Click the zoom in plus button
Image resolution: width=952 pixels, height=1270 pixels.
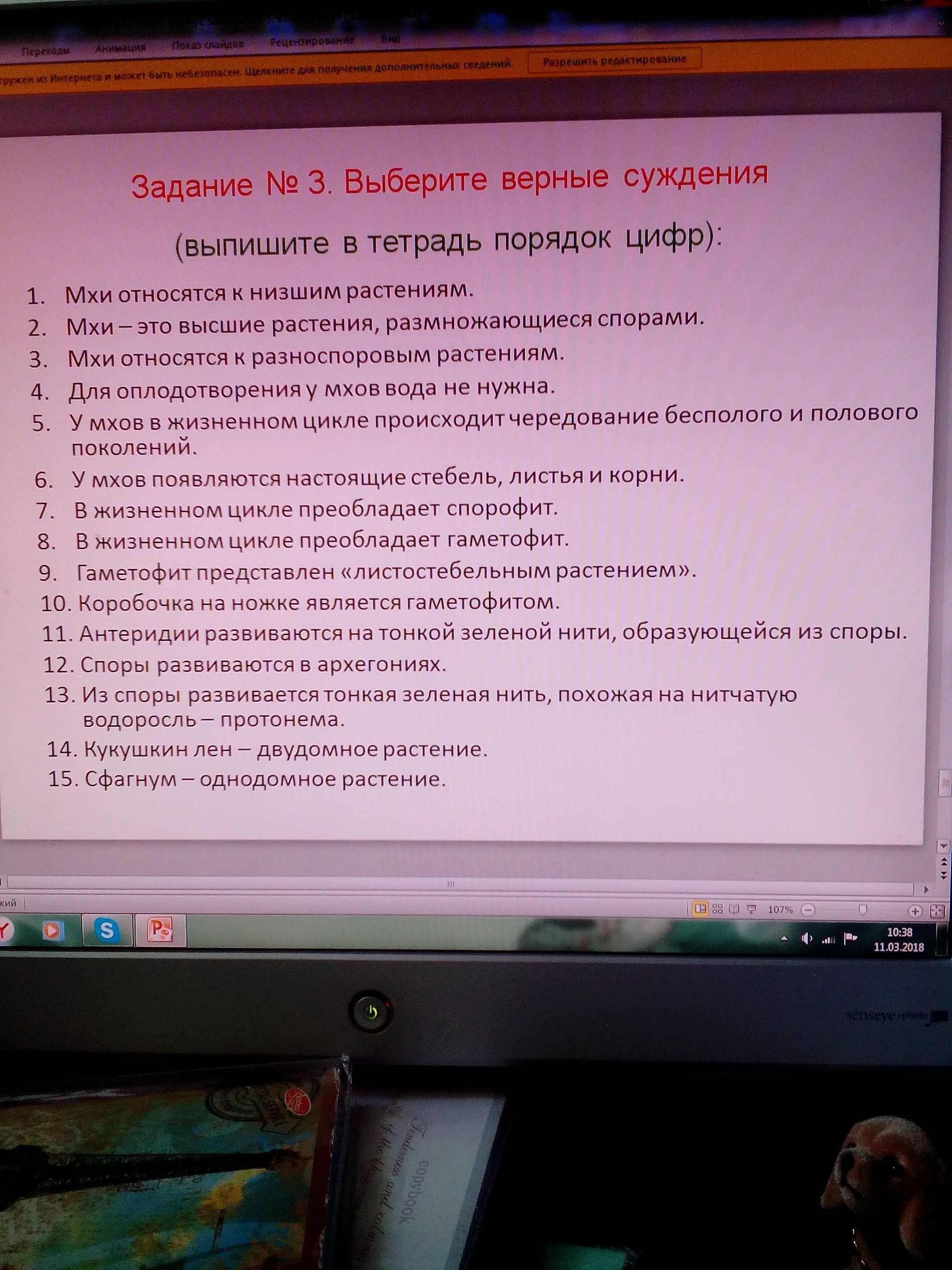pos(916,911)
